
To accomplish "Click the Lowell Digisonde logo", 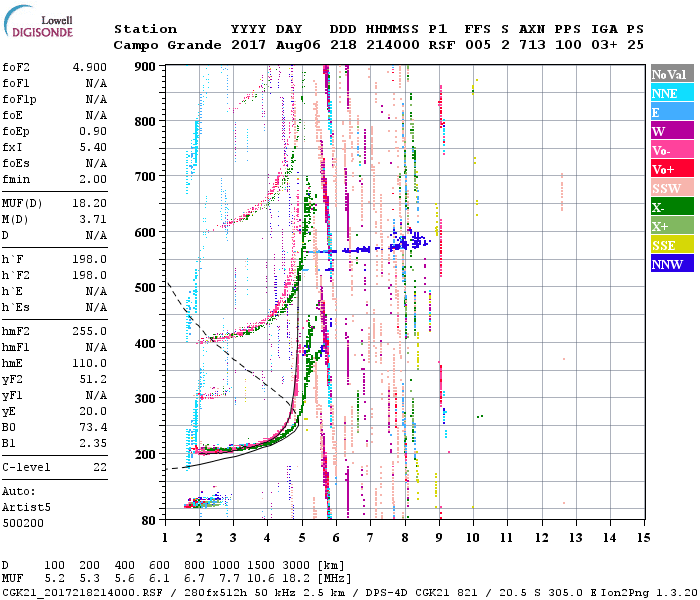I will (39, 22).
